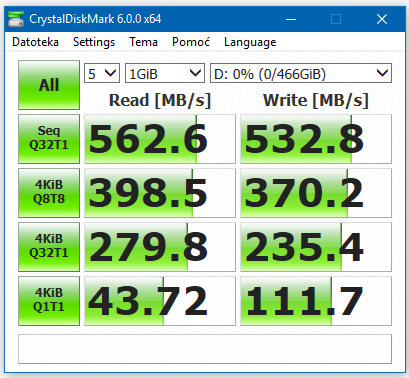Viewport: 409px width, 378px height.
Task: Open the Pomoć menu
Action: (x=191, y=42)
